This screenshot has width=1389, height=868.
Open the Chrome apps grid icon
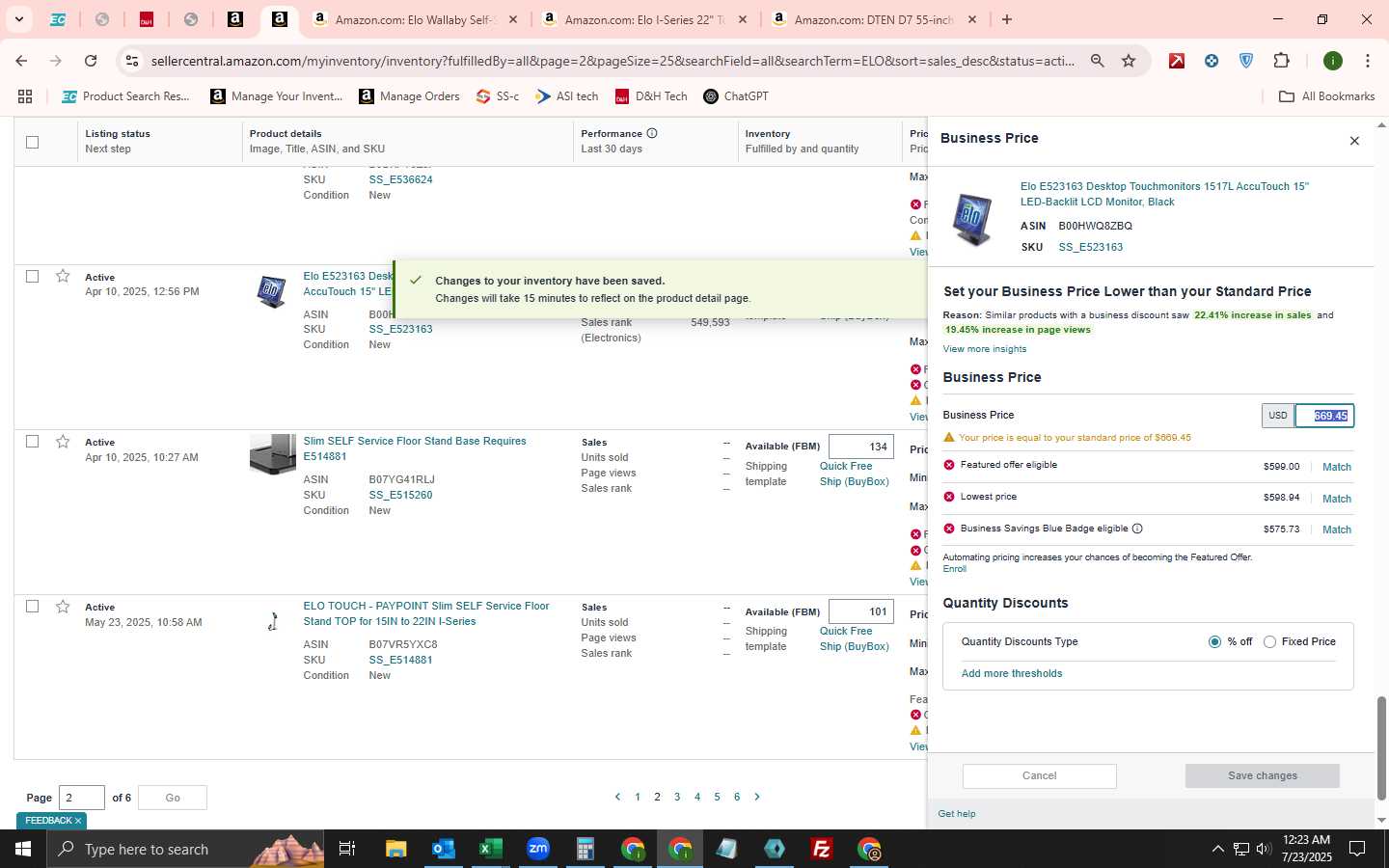(x=25, y=96)
